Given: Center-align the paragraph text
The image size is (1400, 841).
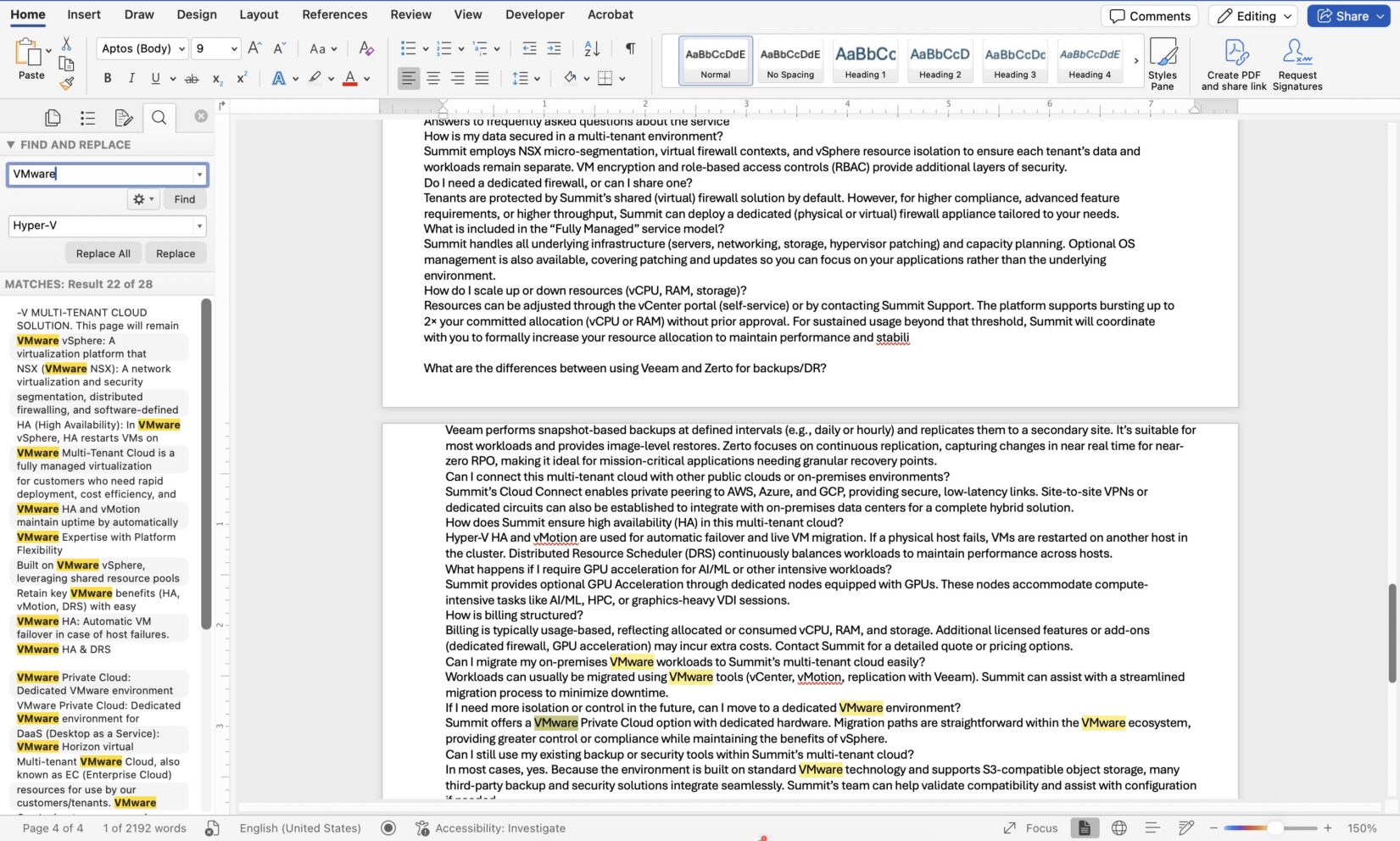Looking at the screenshot, I should pyautogui.click(x=432, y=79).
